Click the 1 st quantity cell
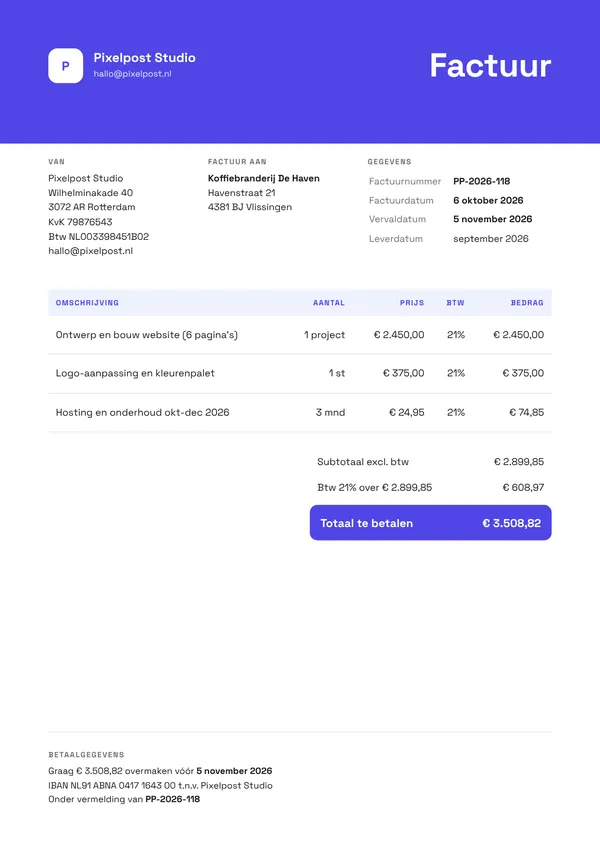 tap(337, 373)
